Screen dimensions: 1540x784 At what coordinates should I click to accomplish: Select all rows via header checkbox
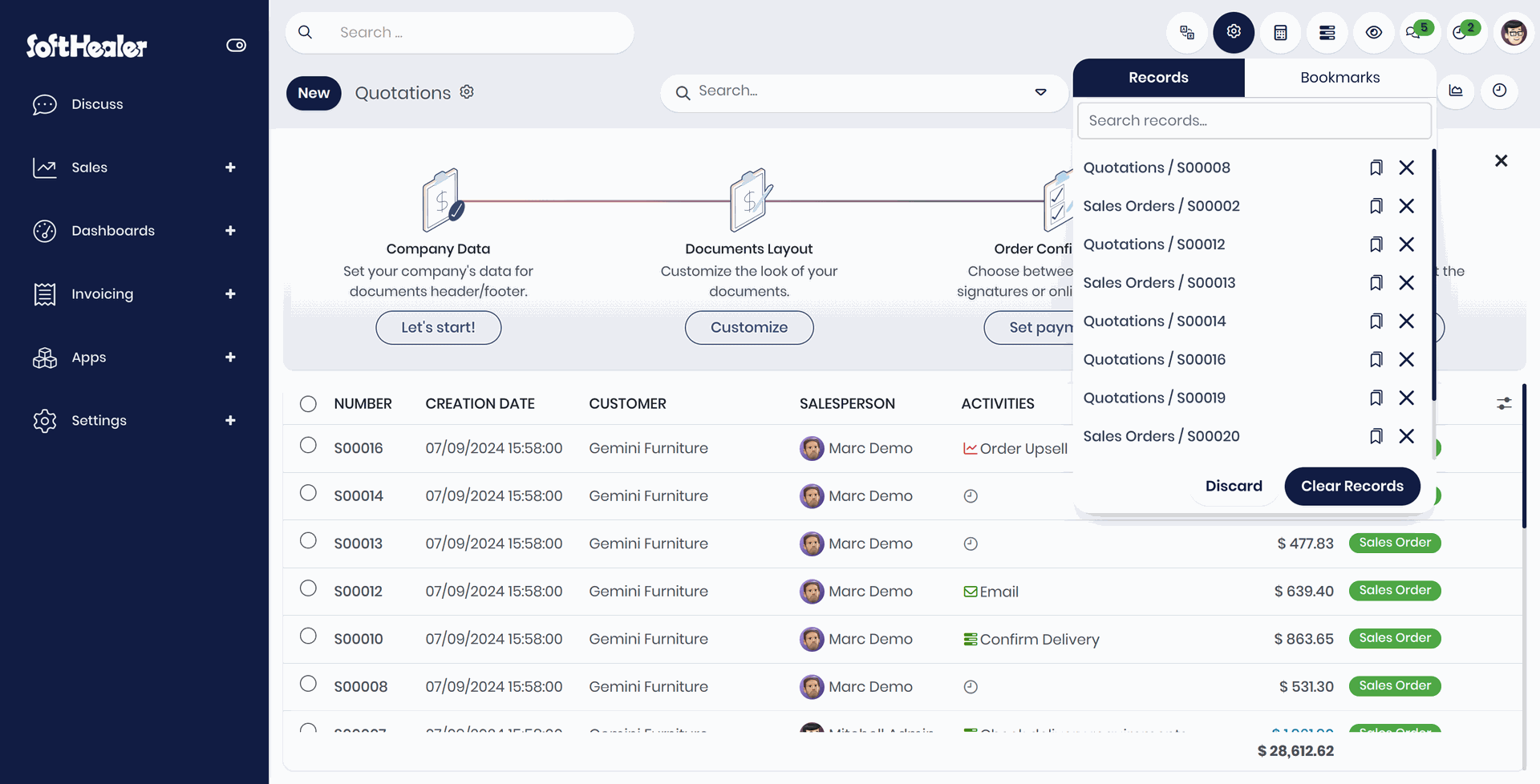[x=308, y=403]
